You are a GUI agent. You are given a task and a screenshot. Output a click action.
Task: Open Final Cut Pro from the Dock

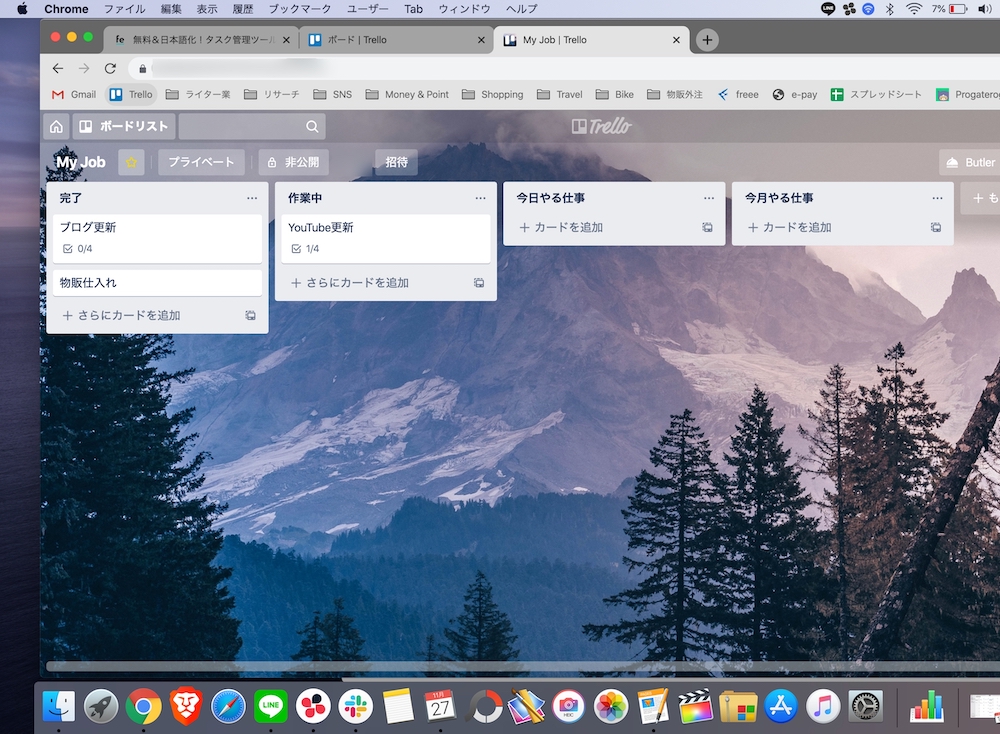coord(695,707)
